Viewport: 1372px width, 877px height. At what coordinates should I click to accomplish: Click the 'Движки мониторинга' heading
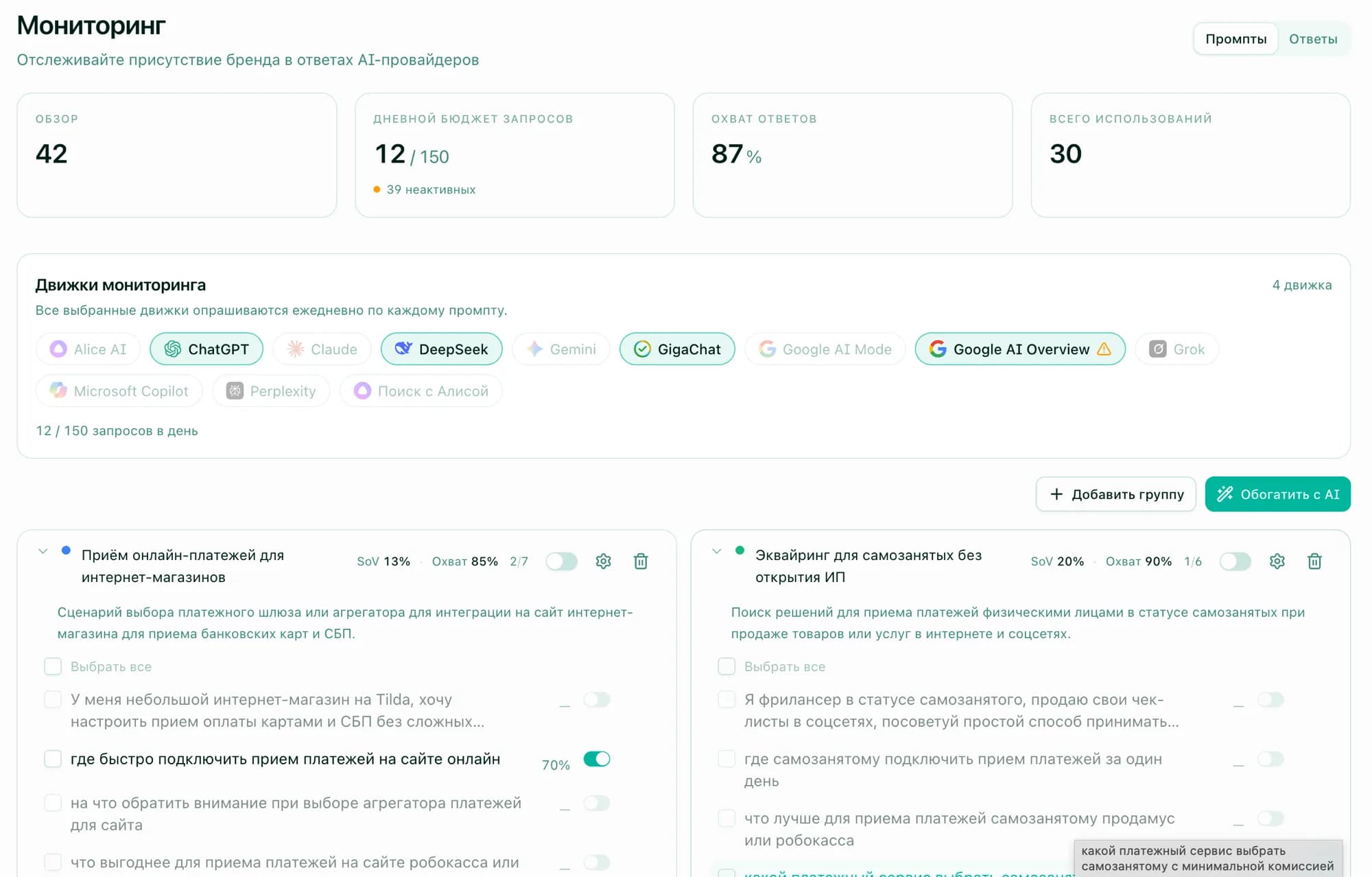pyautogui.click(x=121, y=285)
